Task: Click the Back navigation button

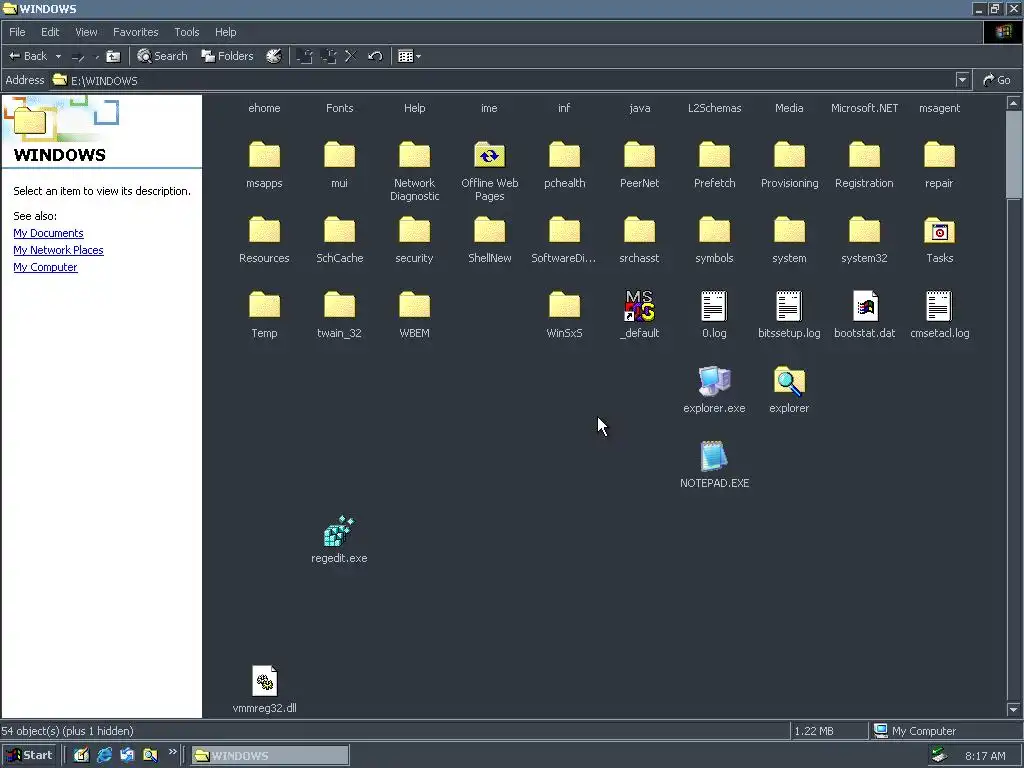Action: click(x=27, y=56)
